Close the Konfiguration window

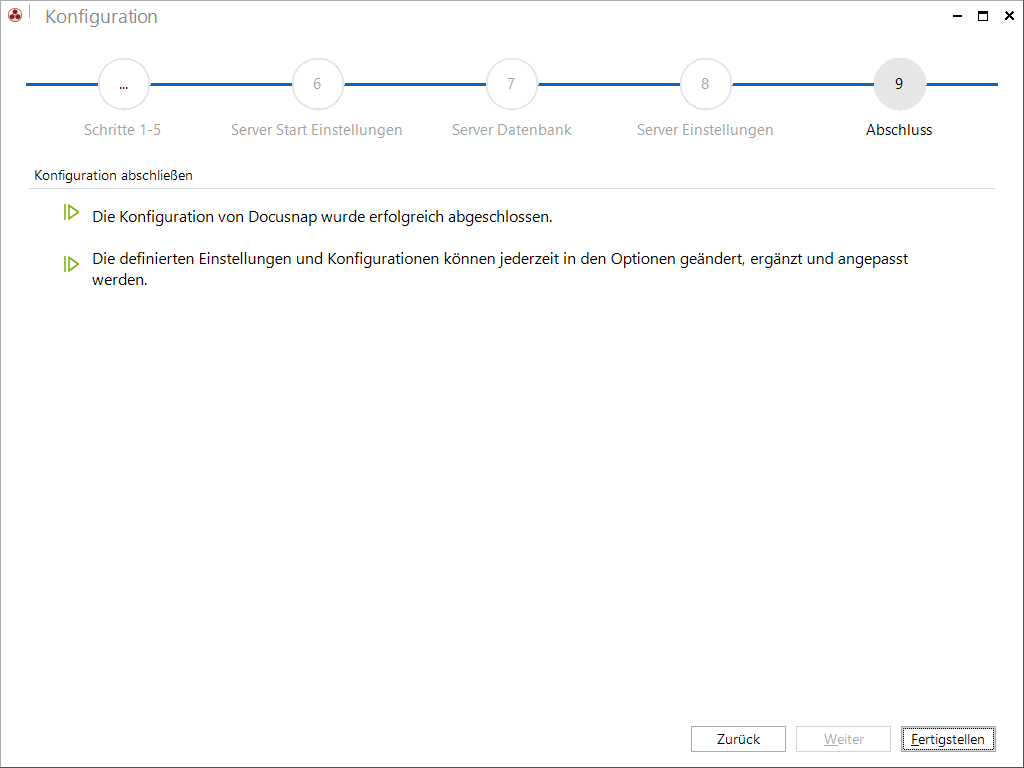[1009, 16]
